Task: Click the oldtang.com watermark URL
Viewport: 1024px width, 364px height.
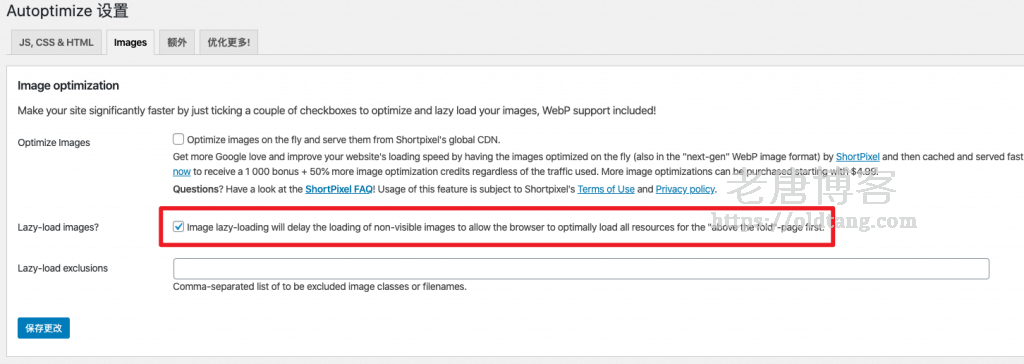Action: point(814,220)
